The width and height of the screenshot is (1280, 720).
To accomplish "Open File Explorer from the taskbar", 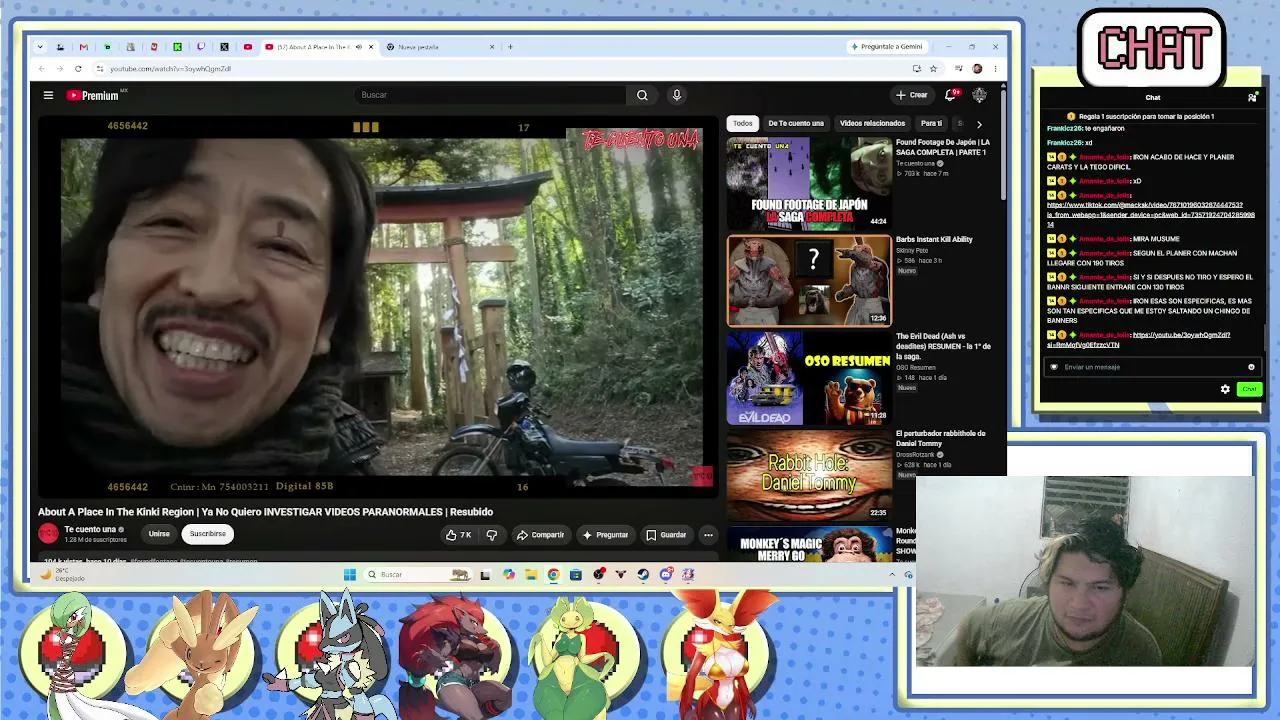I will click(x=530, y=574).
